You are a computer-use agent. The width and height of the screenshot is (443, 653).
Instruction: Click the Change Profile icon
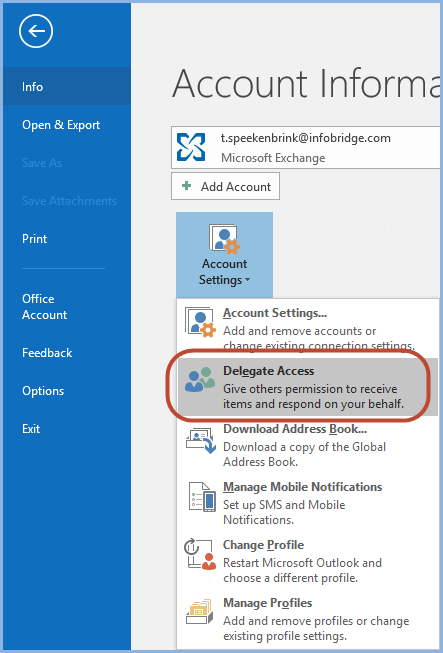click(x=200, y=555)
